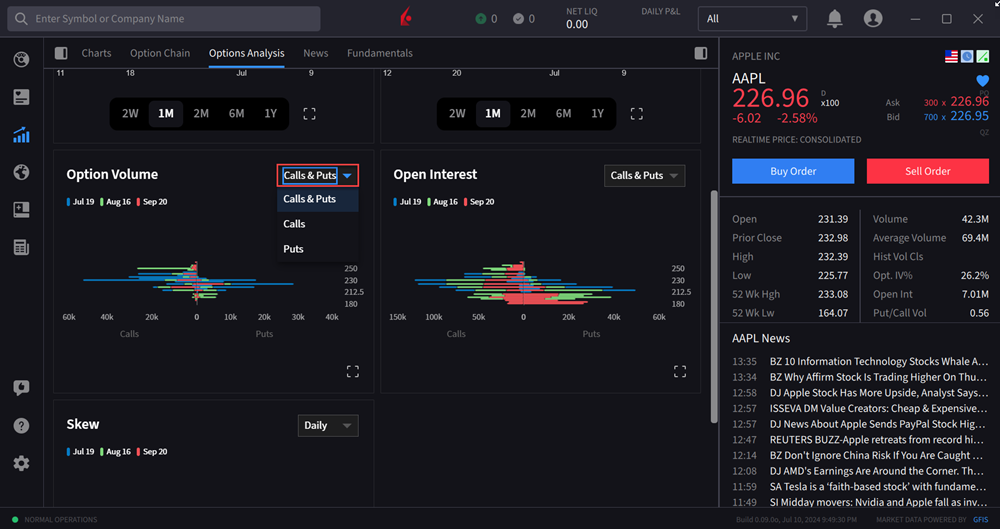Switch to the Option Chain tab

[160, 53]
